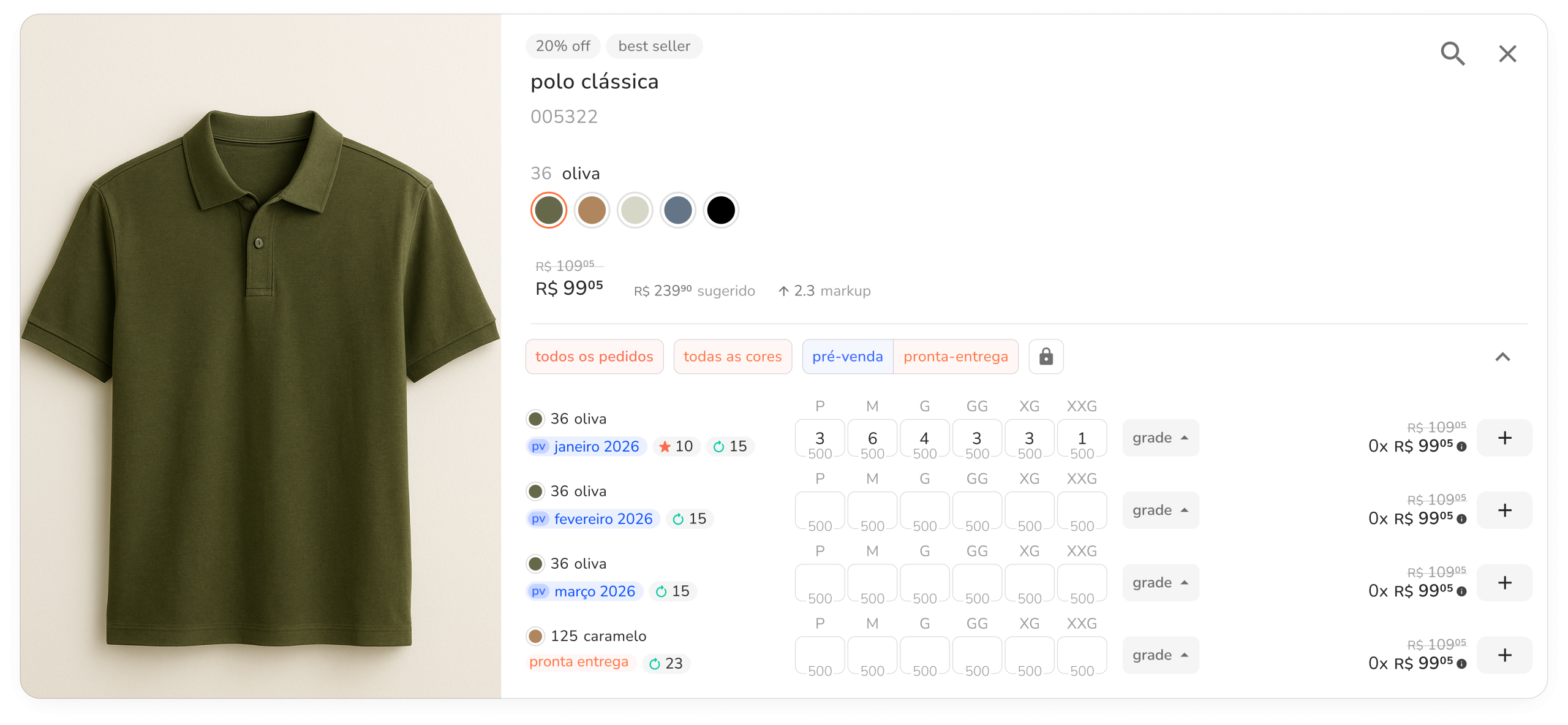Image resolution: width=1568 pixels, height=725 pixels.
Task: Click the janeiro 2026 pre-sale tag
Action: (586, 447)
